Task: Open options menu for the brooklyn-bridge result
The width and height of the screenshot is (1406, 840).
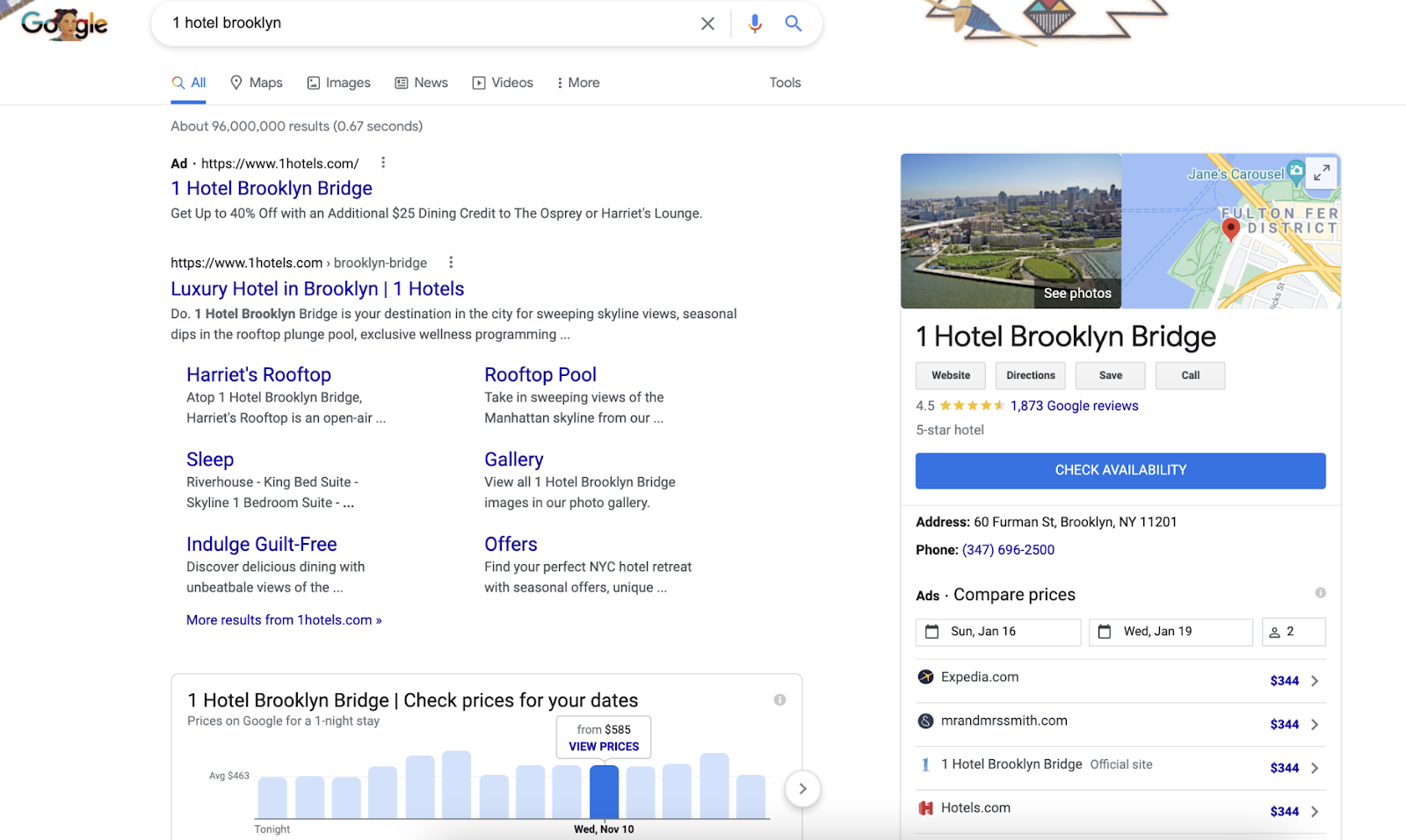Action: 451,262
